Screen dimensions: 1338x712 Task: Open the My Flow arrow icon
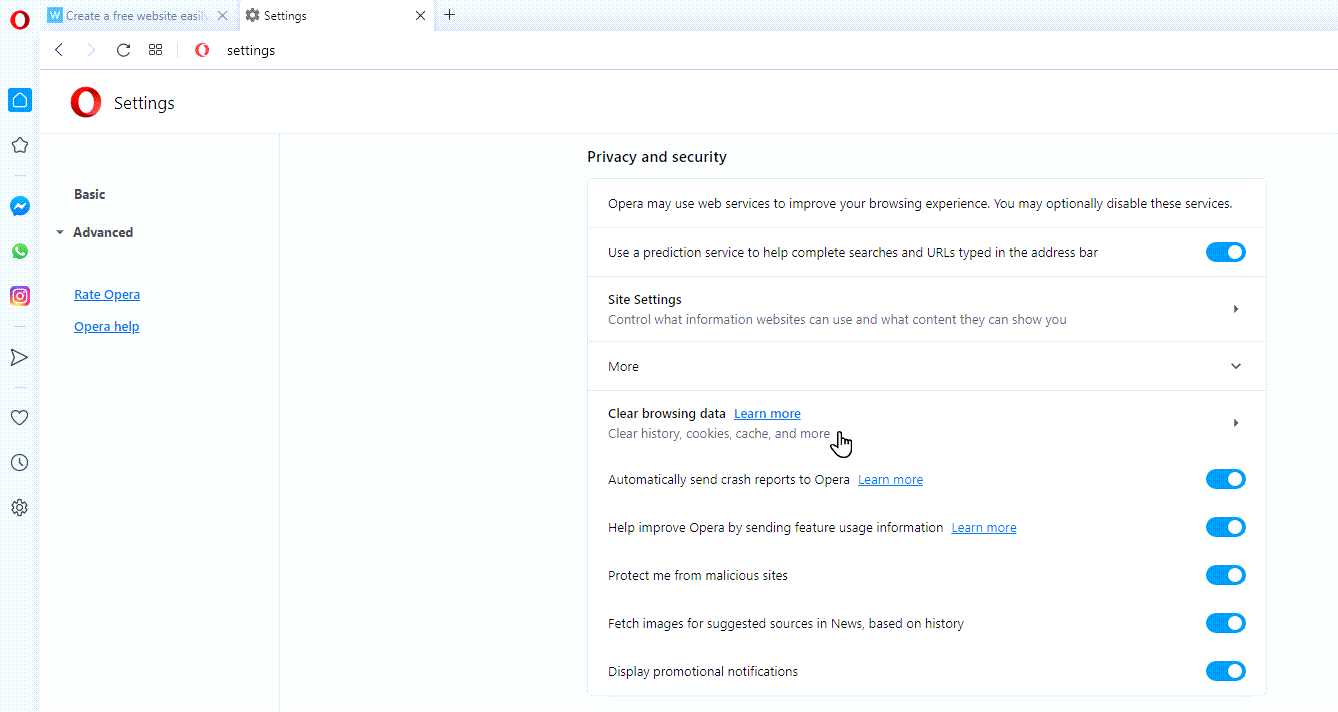[x=20, y=357]
